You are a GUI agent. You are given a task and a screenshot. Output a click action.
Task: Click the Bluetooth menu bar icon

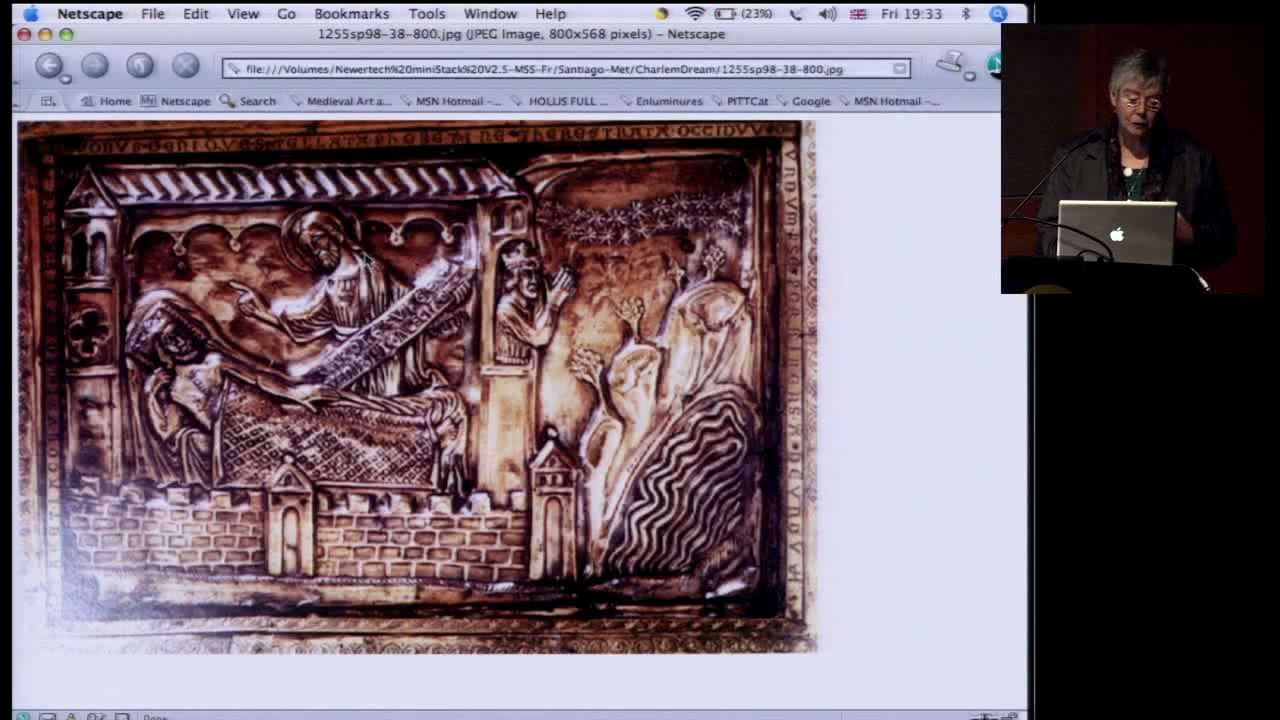(966, 14)
